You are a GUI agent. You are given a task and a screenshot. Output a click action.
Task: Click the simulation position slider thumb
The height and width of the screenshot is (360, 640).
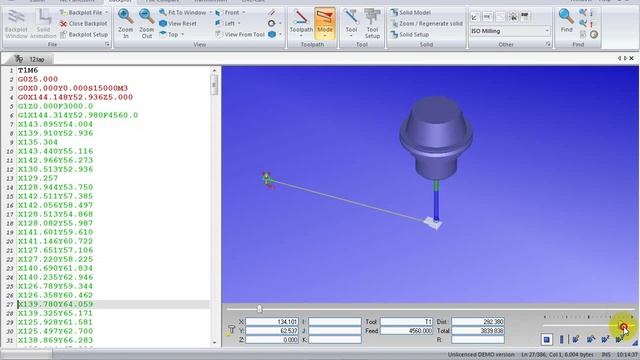tap(260, 309)
